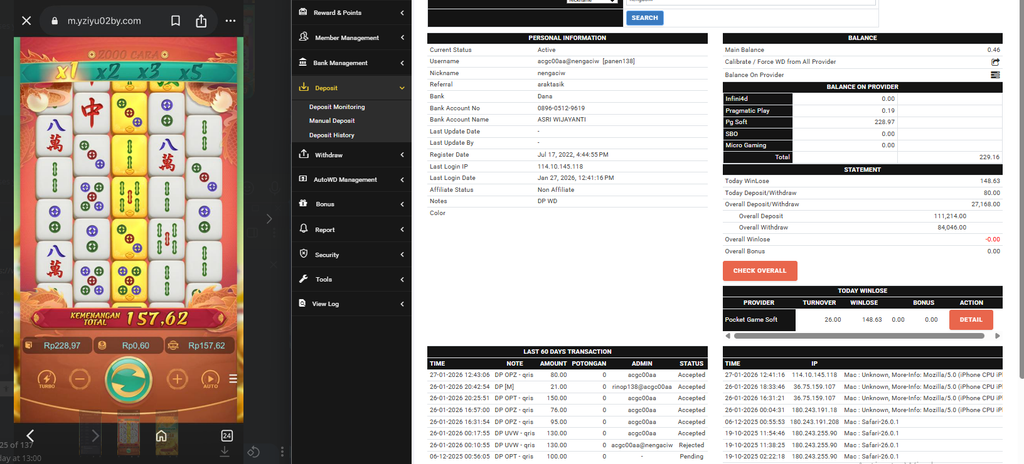The height and width of the screenshot is (464, 1024).
Task: Click referral value araktasik
Action: (552, 85)
